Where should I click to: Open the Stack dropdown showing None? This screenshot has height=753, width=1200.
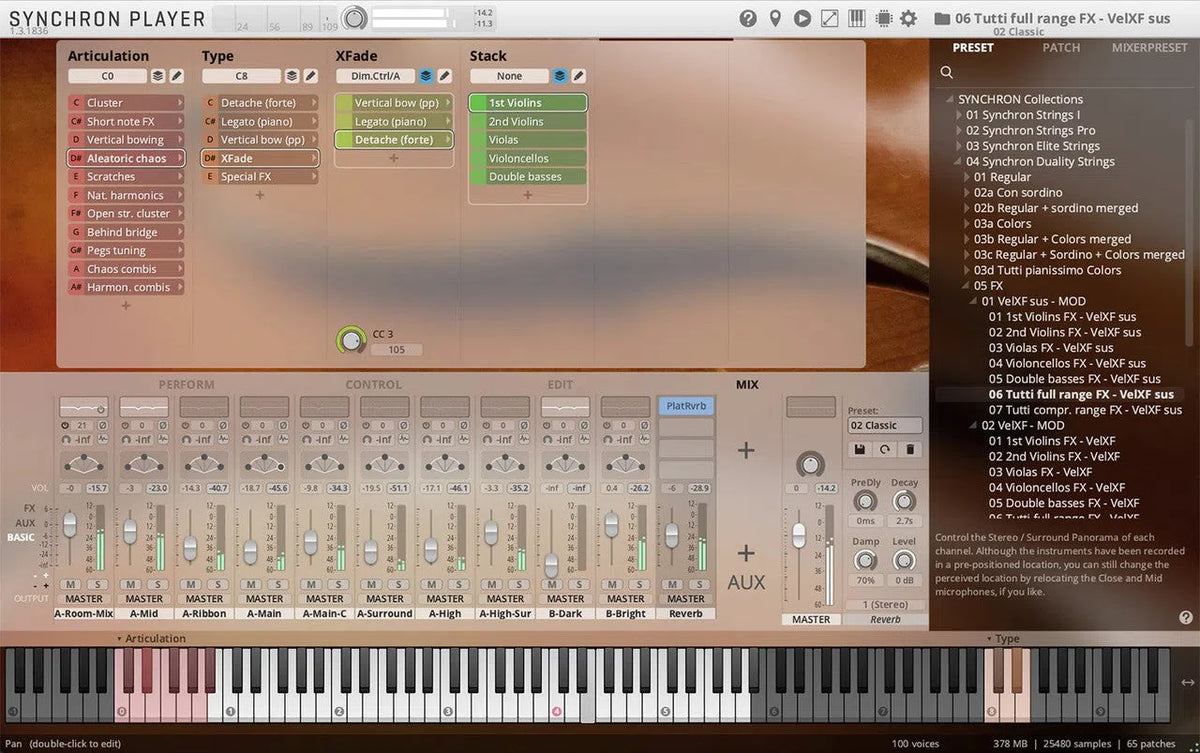510,75
